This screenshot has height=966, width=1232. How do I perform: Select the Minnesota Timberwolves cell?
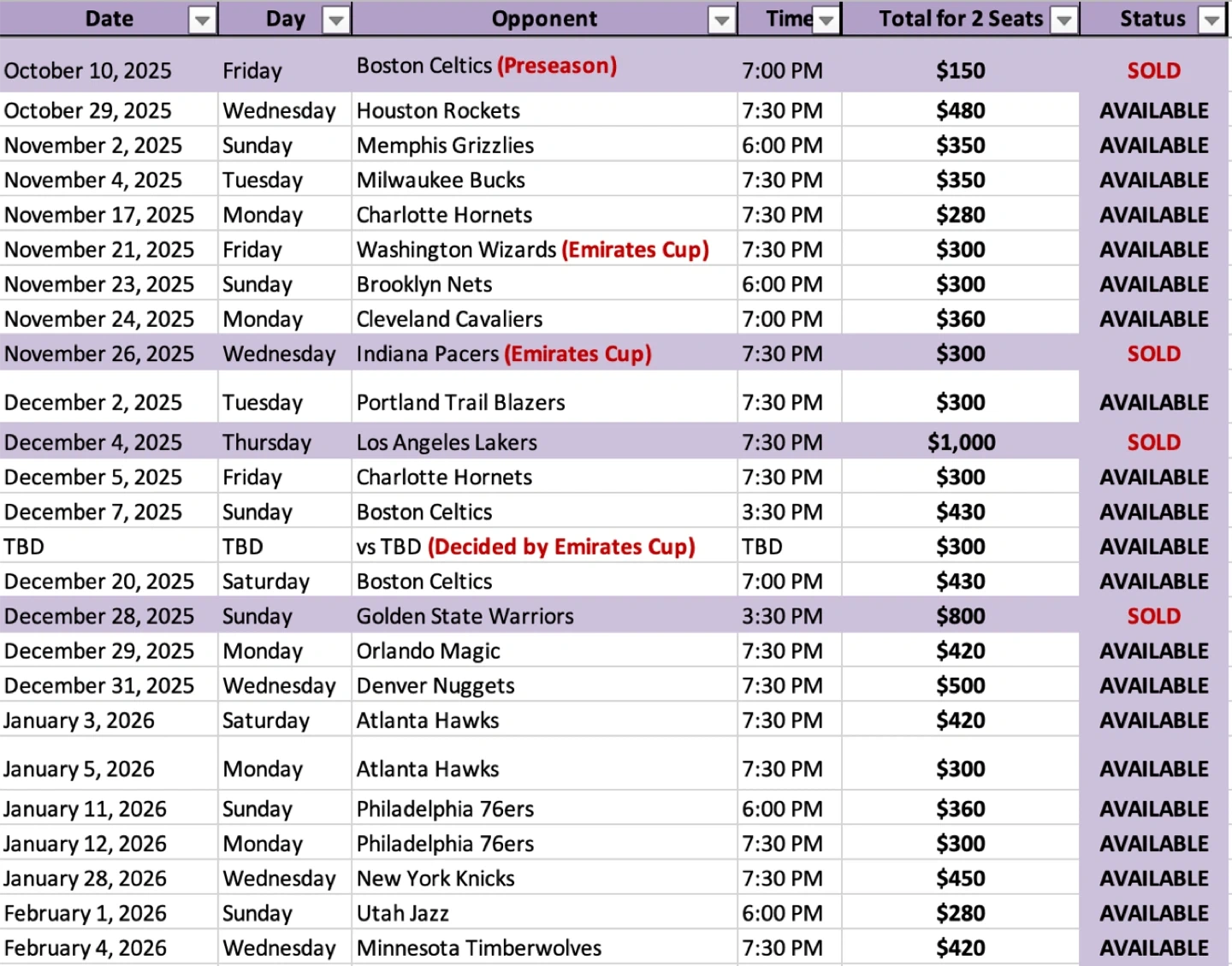coord(478,948)
